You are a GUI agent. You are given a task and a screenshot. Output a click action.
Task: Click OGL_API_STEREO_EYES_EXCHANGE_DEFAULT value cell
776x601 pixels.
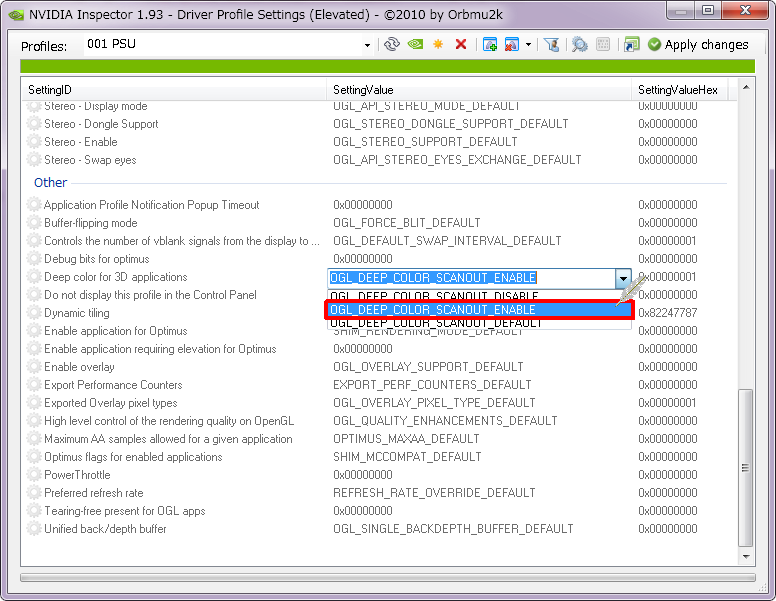coord(457,160)
